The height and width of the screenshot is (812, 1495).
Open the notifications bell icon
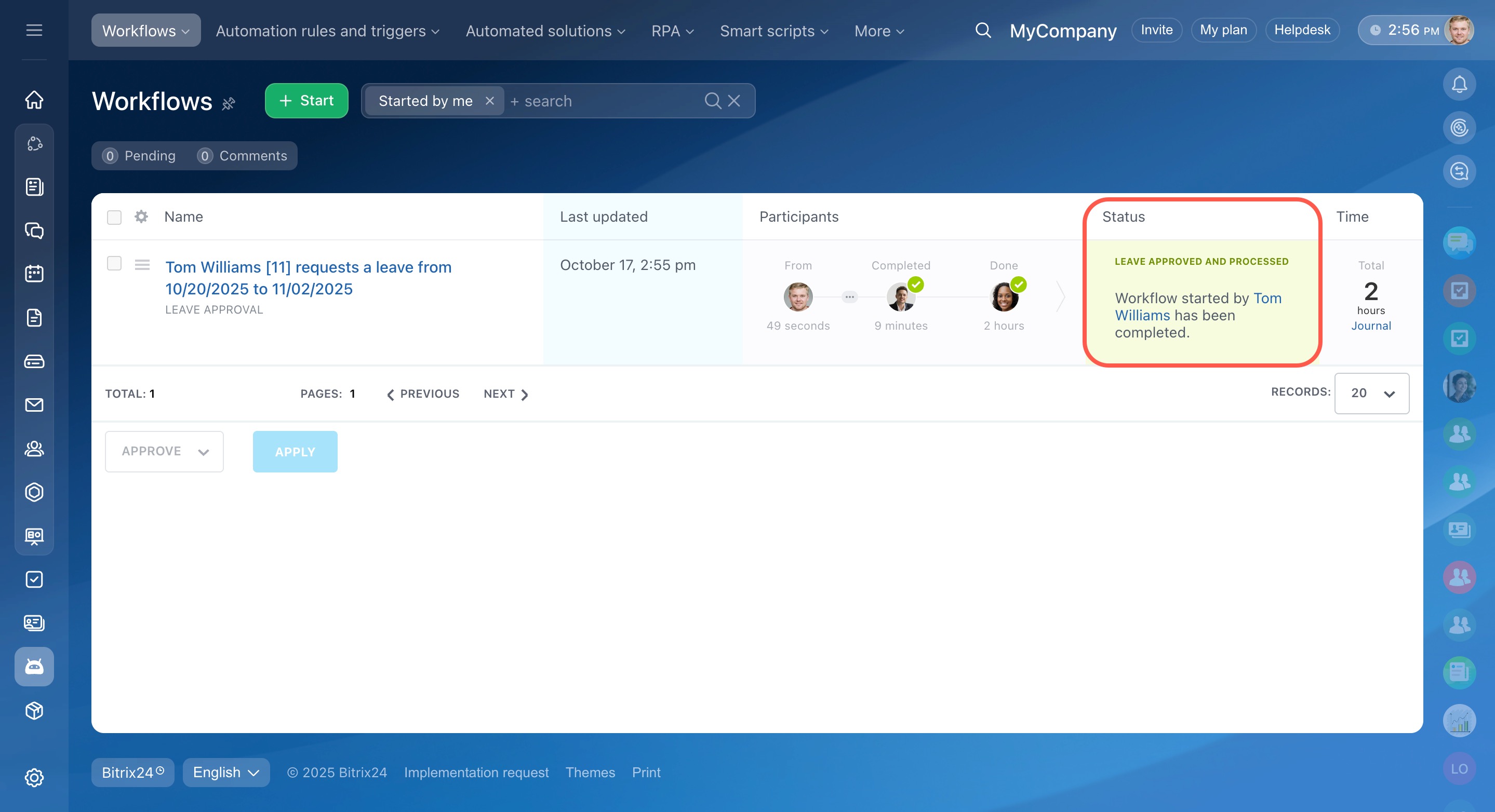[1459, 85]
